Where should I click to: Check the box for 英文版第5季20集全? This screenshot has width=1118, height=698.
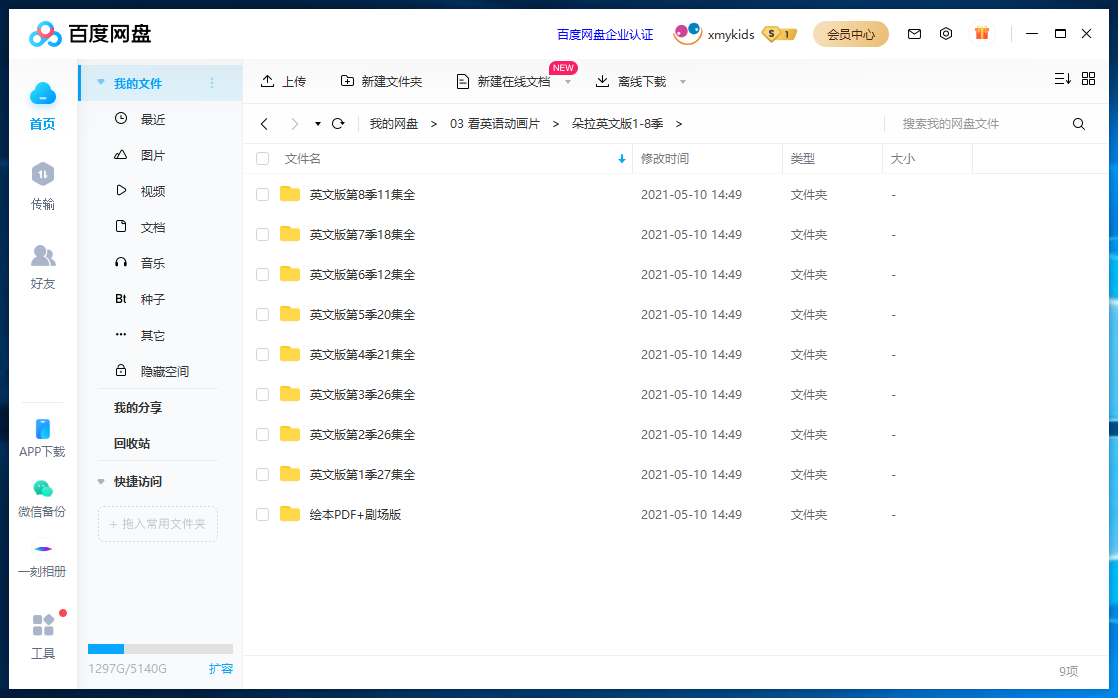pos(262,314)
